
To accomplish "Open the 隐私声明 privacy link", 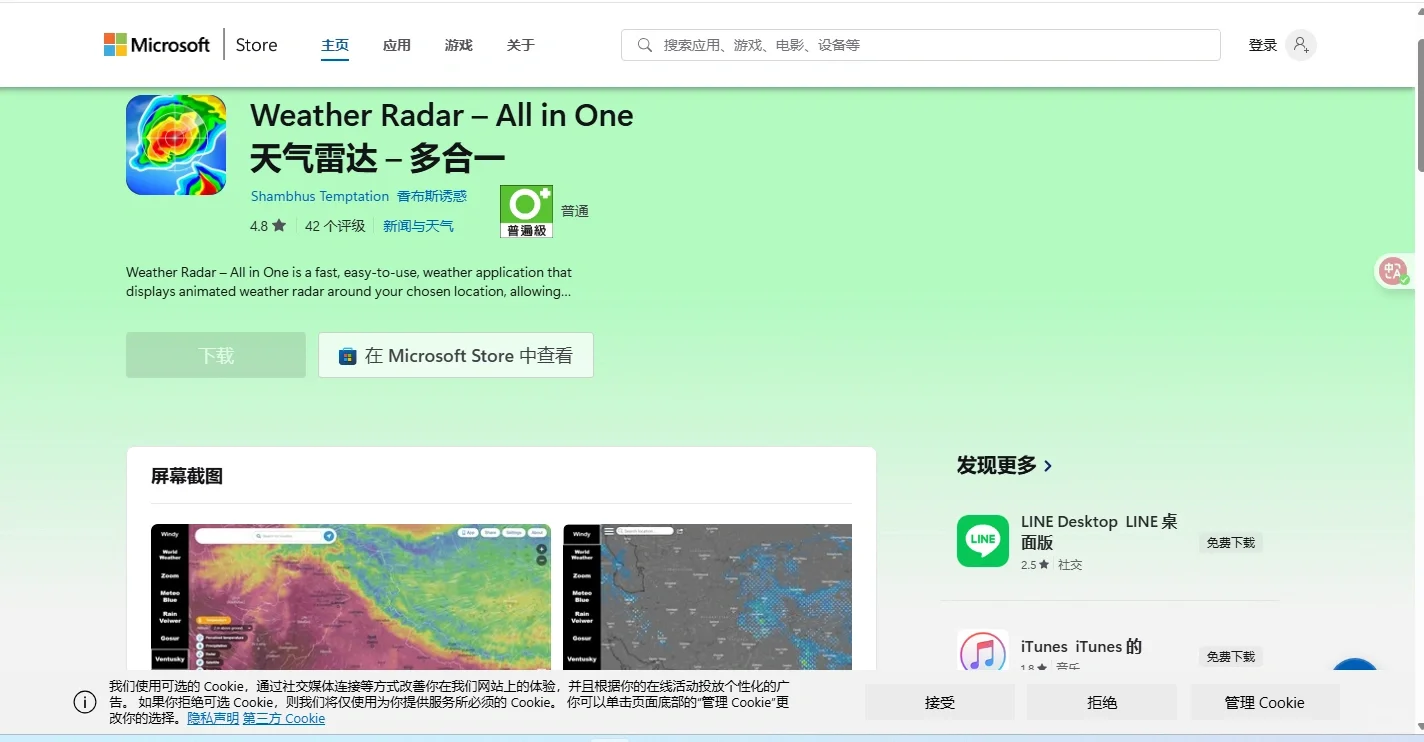I will (x=213, y=718).
